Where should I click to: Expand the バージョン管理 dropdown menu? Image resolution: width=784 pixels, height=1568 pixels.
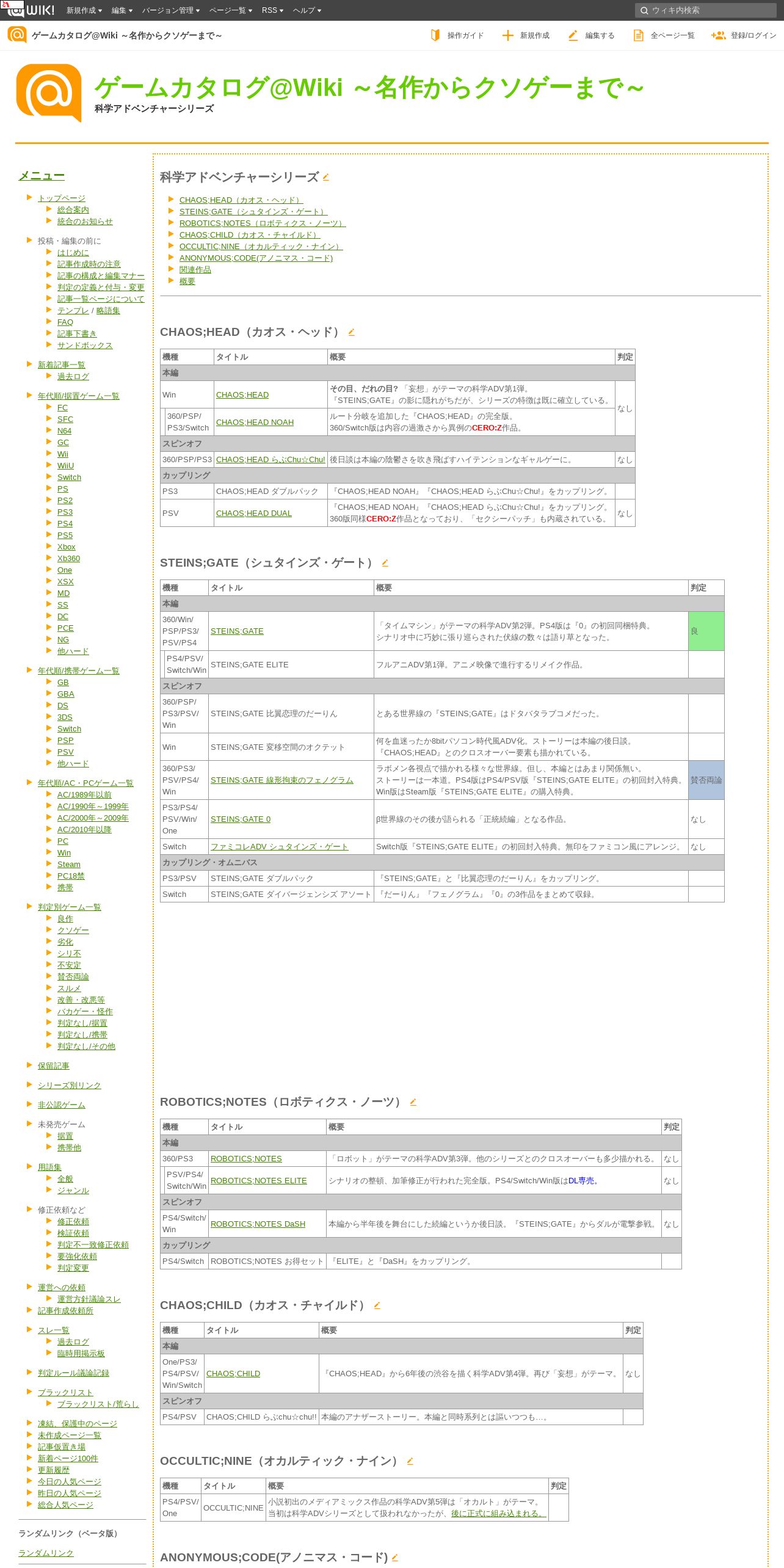171,10
